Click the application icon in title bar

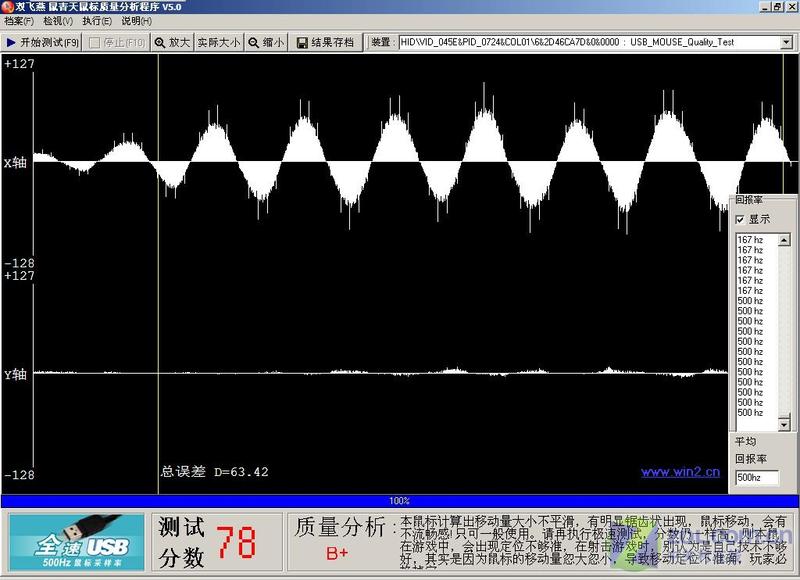click(7, 6)
